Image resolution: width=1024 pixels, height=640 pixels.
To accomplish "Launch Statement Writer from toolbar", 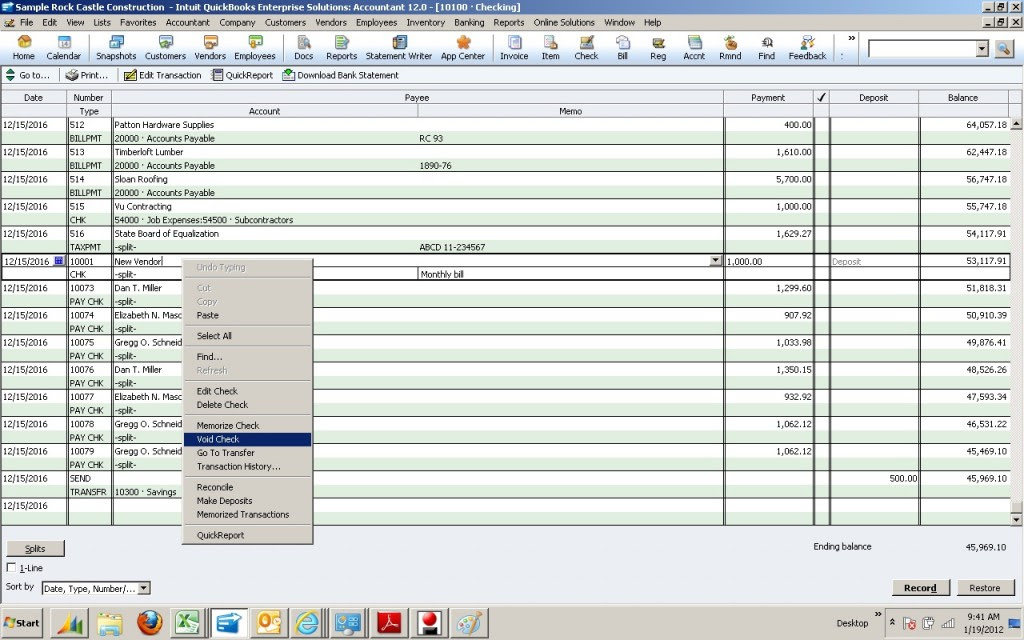I will [398, 48].
